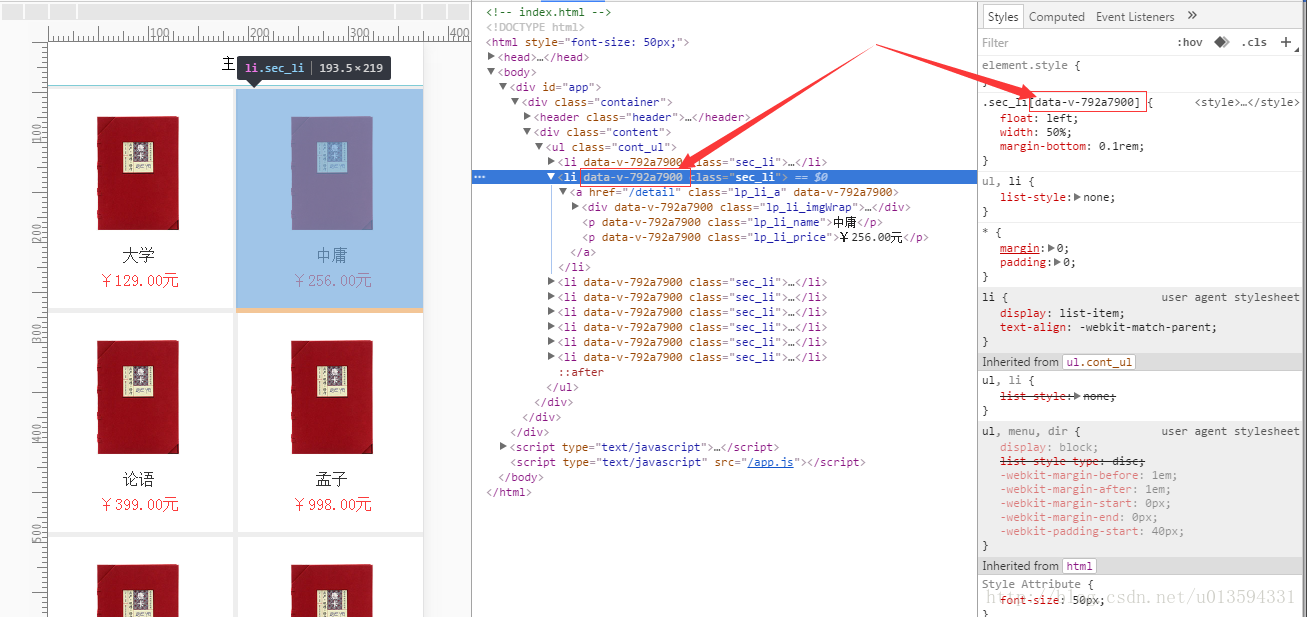
Task: Click the display: list-item declaration
Action: (1061, 313)
